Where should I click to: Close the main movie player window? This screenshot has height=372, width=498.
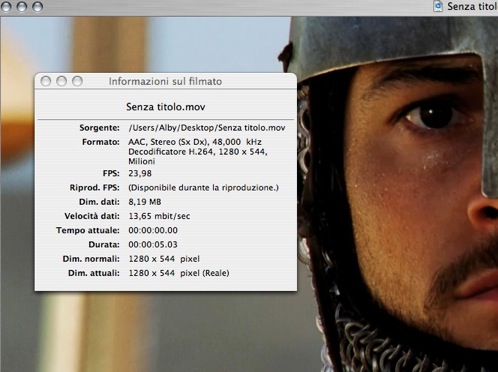[x=6, y=6]
